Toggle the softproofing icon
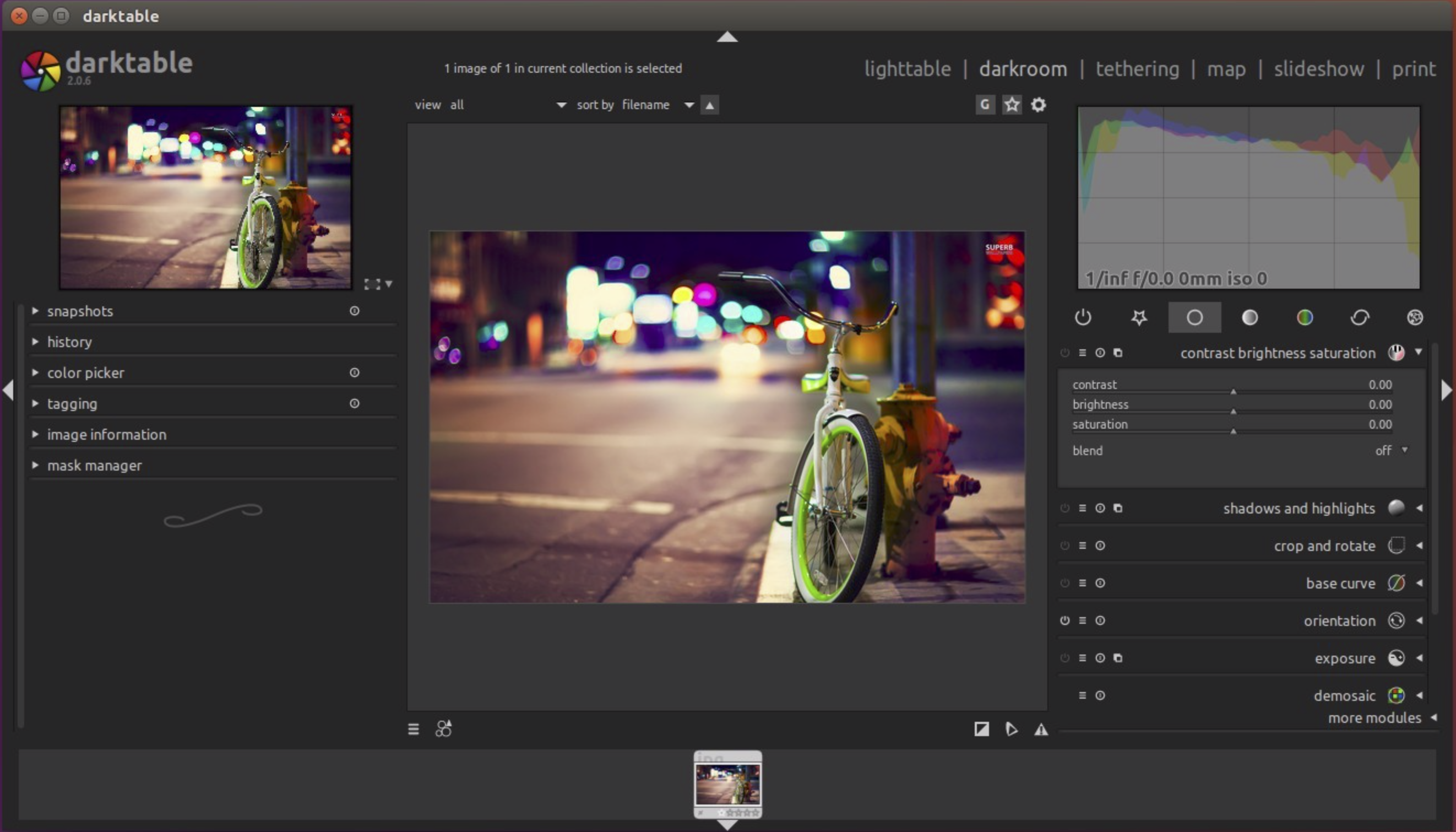This screenshot has height=832, width=1456. point(1011,729)
